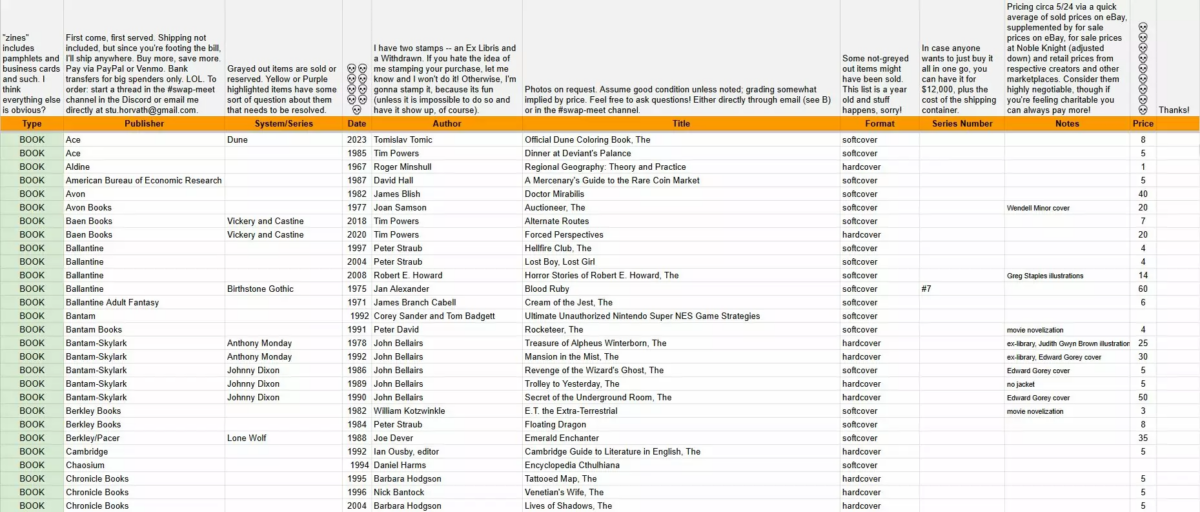
Task: Select the 'Lone Wolf' series cell
Action: pyautogui.click(x=248, y=438)
